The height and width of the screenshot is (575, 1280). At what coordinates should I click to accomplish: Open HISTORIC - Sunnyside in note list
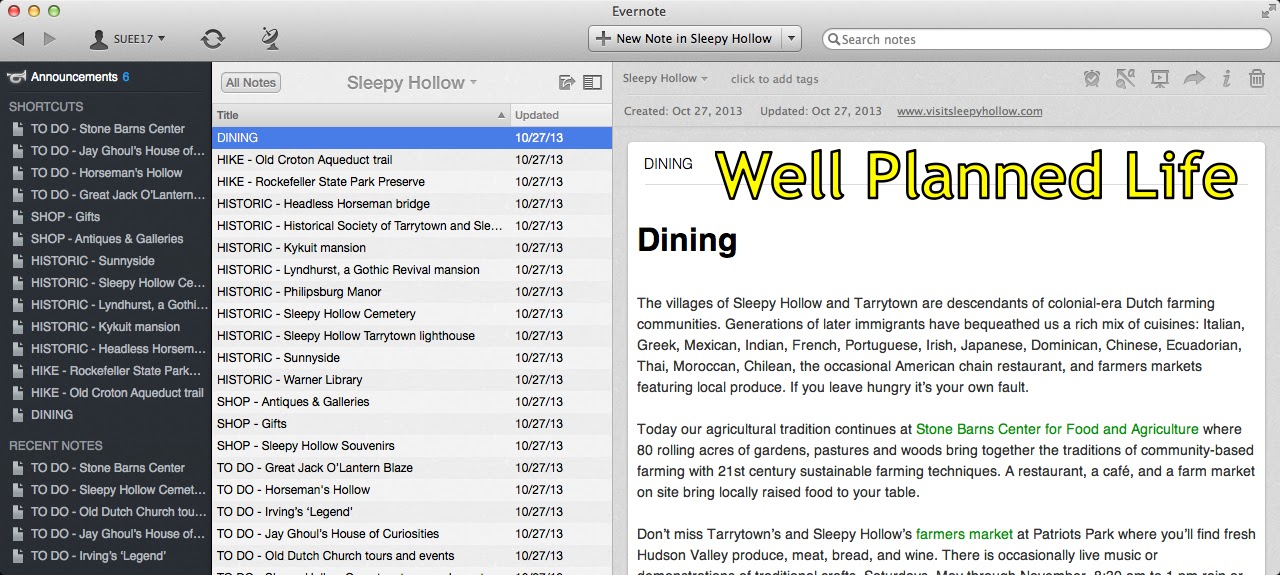pos(412,358)
